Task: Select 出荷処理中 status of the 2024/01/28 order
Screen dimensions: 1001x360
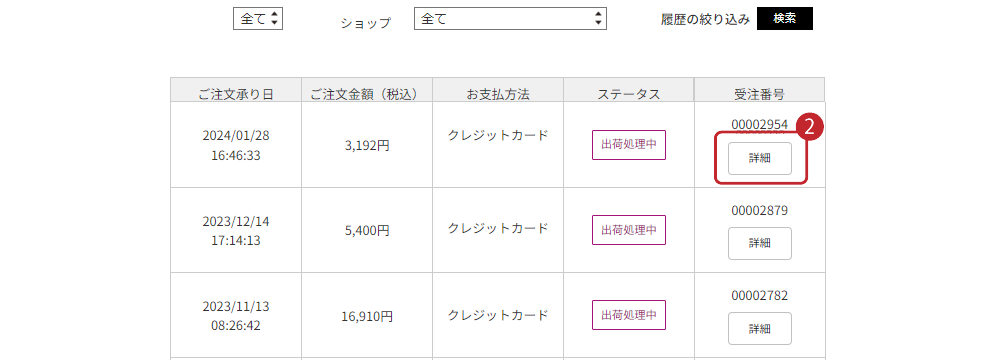Action: pos(629,145)
